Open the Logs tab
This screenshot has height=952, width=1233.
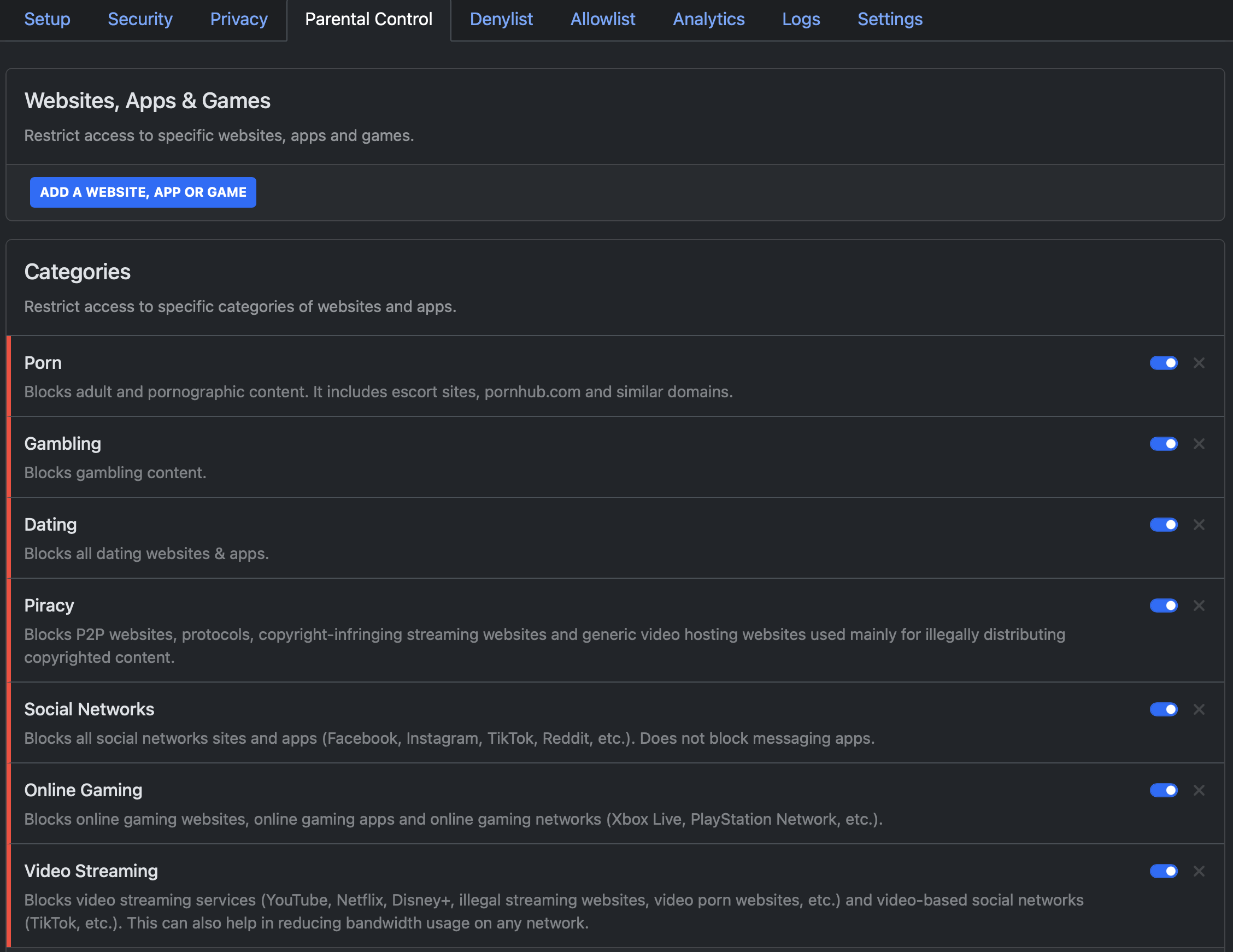pyautogui.click(x=801, y=19)
